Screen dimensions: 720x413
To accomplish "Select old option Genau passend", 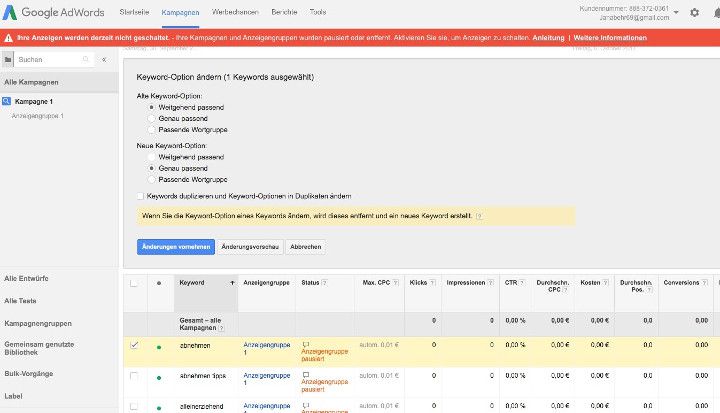I will (151, 119).
